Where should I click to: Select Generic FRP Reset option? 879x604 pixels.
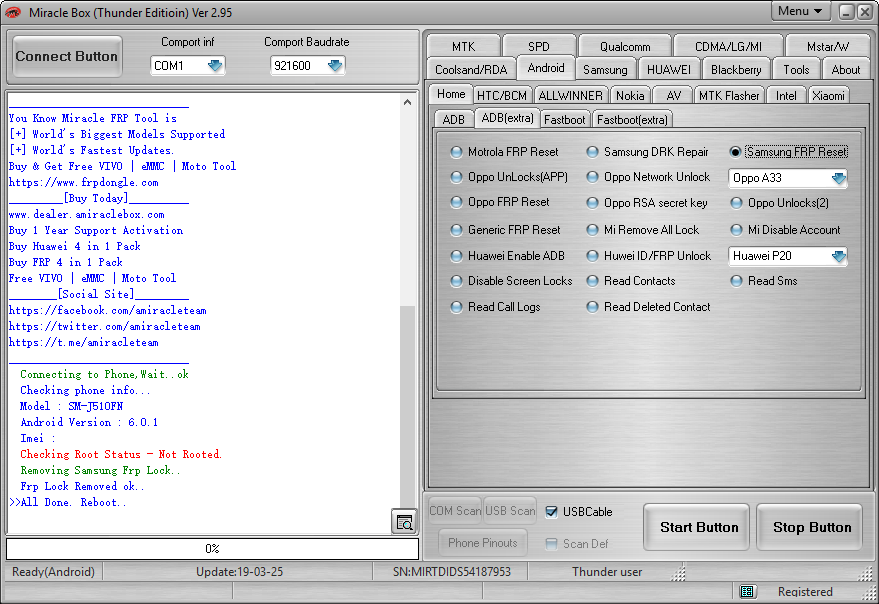pos(506,230)
